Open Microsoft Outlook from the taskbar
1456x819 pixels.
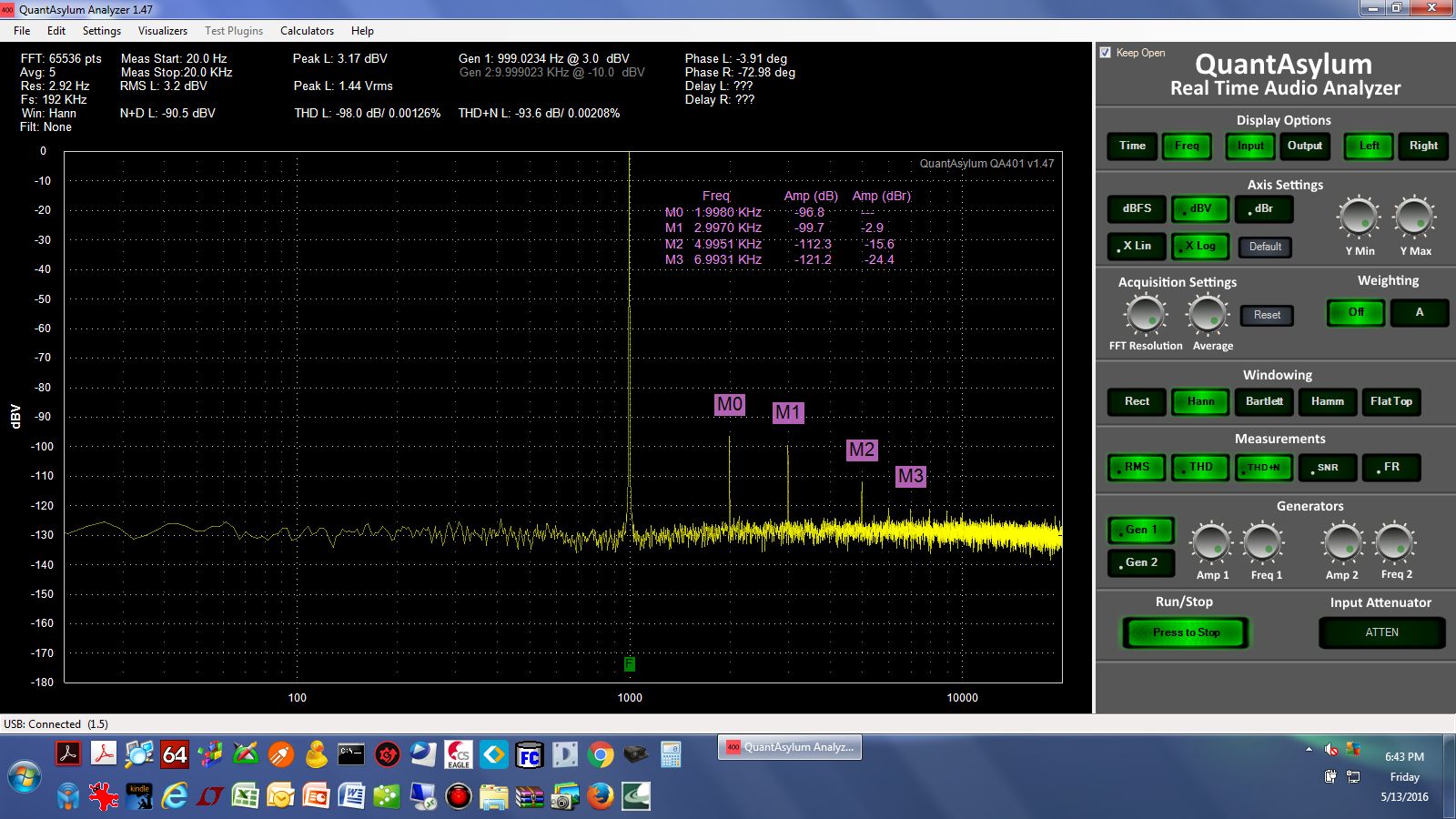coord(280,797)
